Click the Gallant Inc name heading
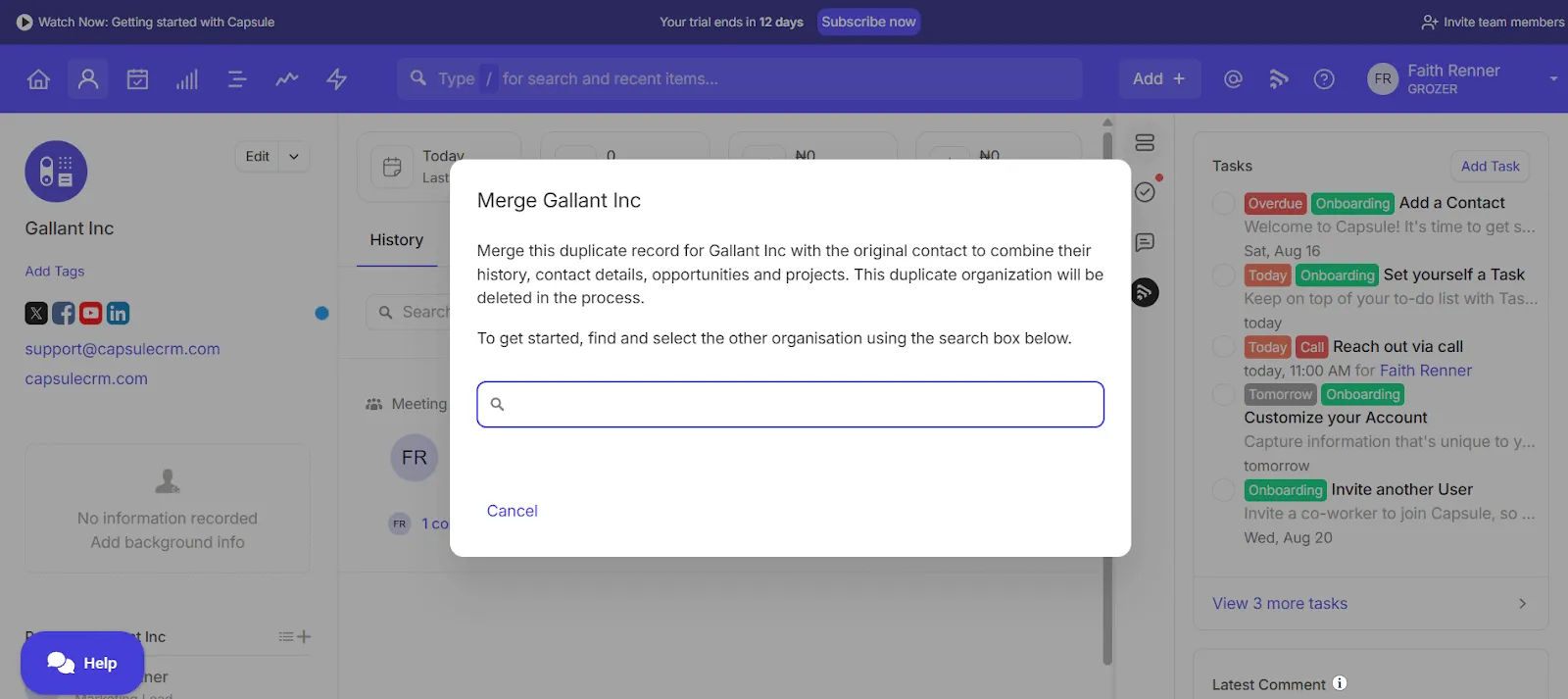 (x=70, y=228)
